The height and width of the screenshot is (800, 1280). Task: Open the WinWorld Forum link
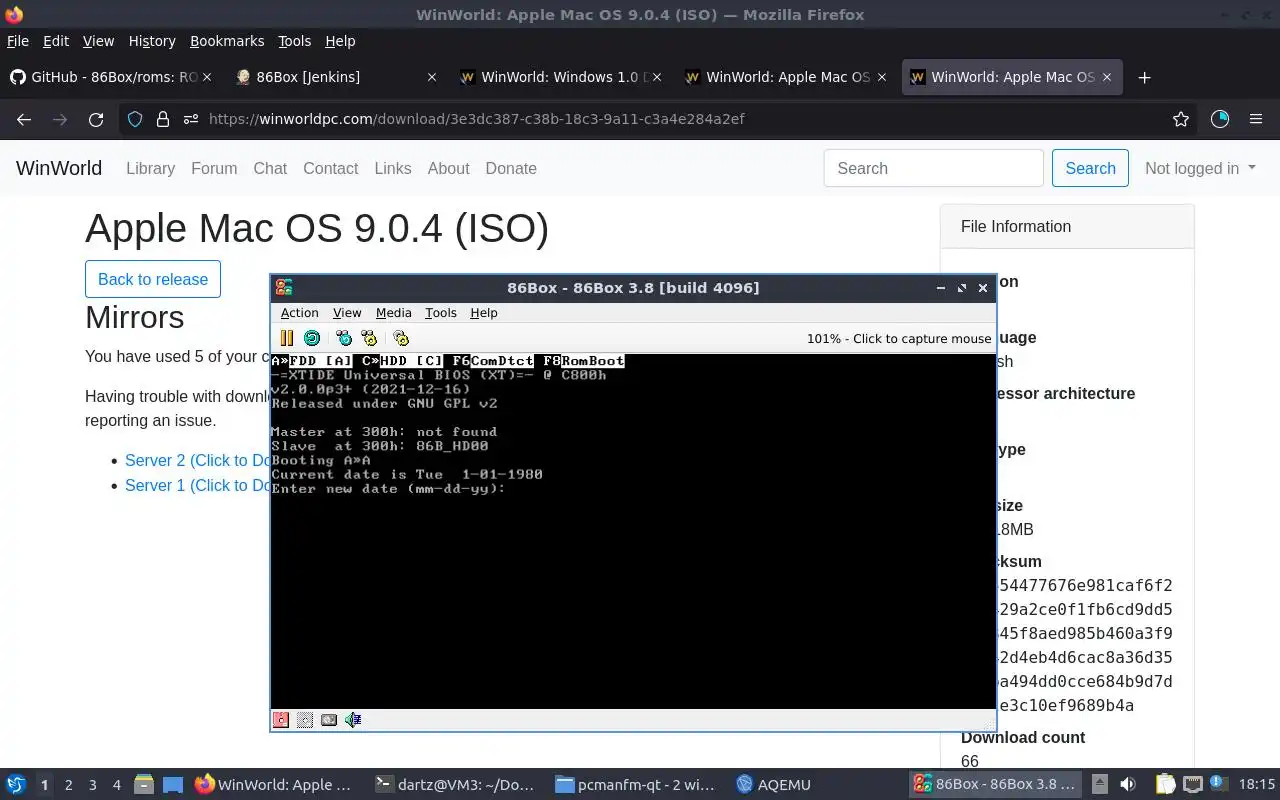[x=214, y=168]
